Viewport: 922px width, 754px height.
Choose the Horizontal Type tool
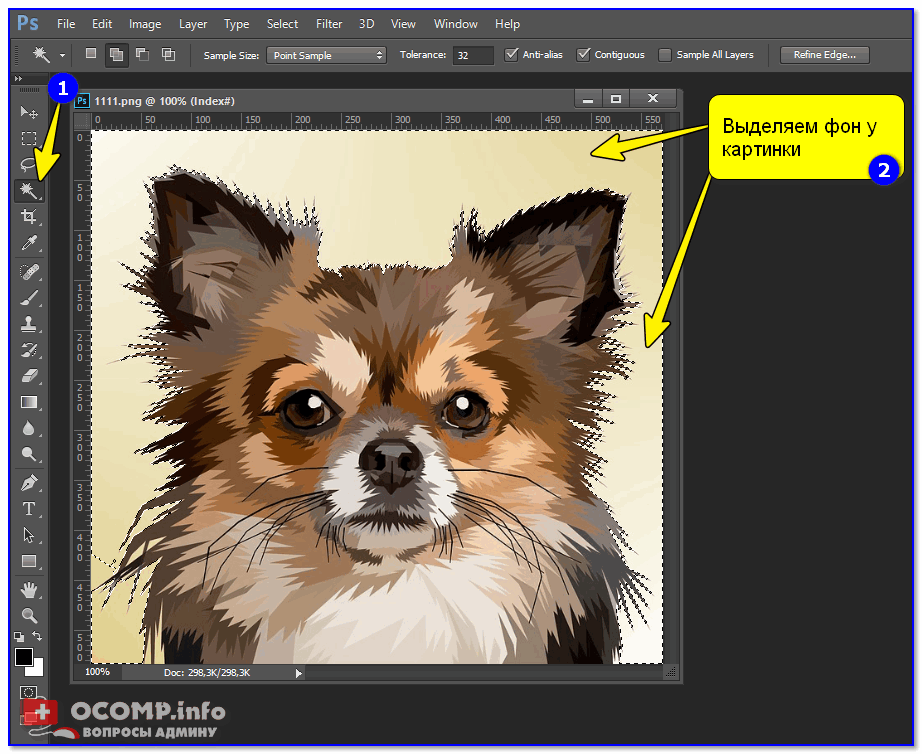click(x=29, y=509)
